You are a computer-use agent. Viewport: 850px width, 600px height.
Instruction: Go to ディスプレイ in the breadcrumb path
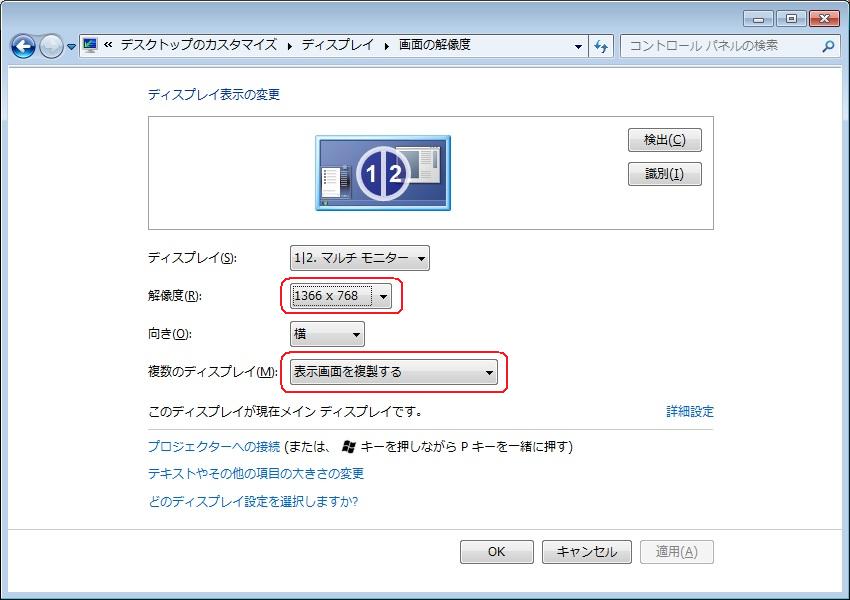click(337, 45)
